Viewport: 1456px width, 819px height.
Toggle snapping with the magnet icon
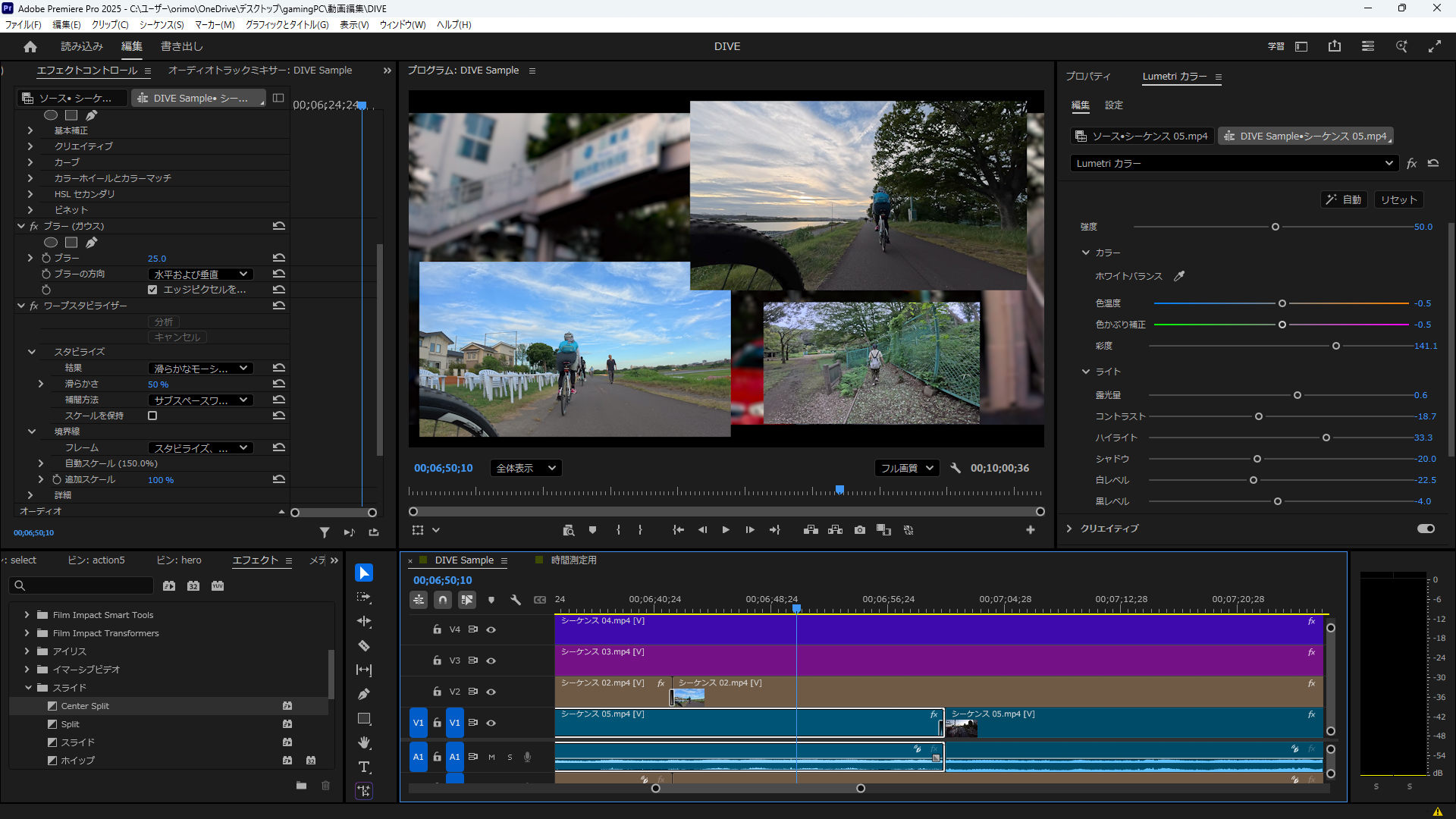point(443,599)
